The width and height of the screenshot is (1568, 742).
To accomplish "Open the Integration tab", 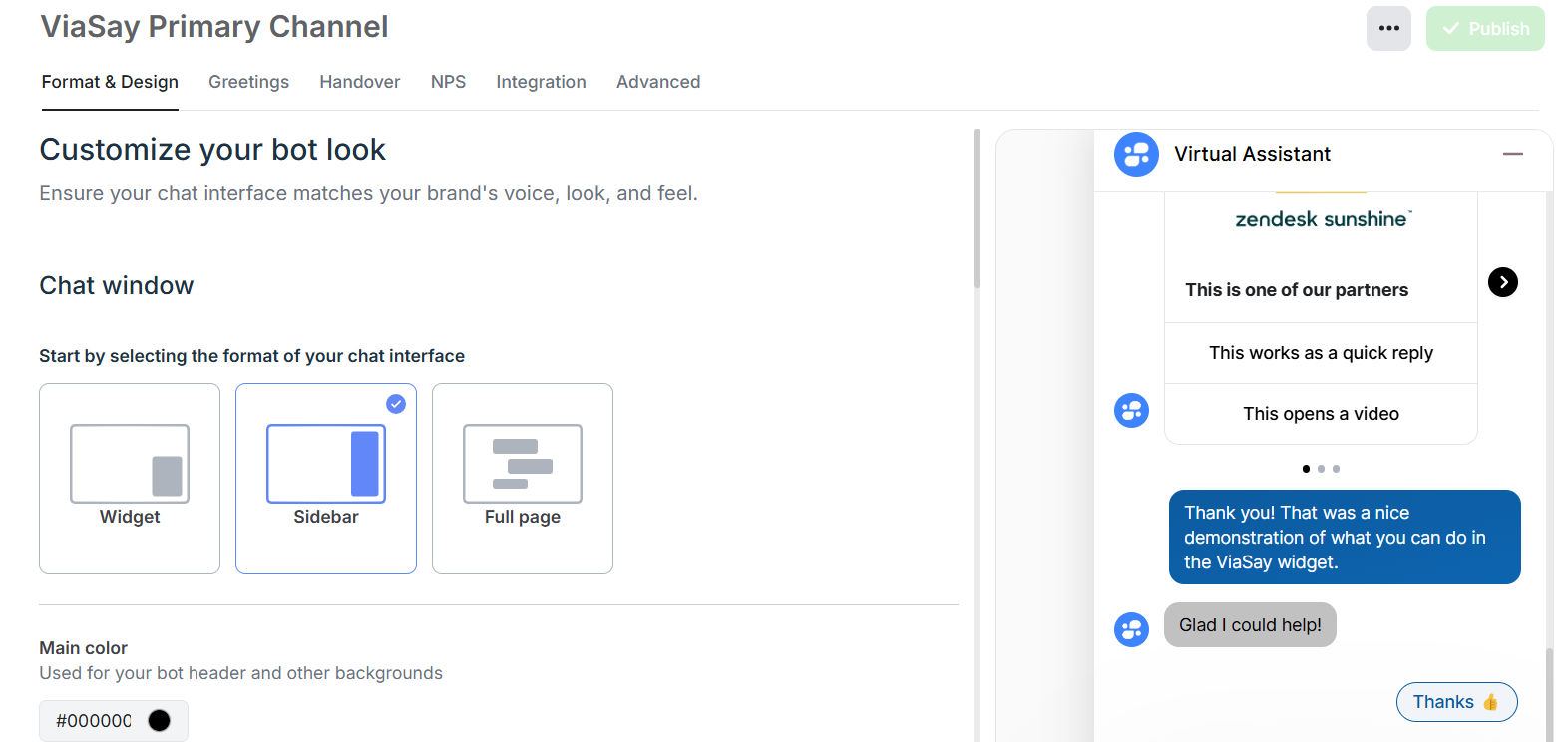I will (541, 82).
